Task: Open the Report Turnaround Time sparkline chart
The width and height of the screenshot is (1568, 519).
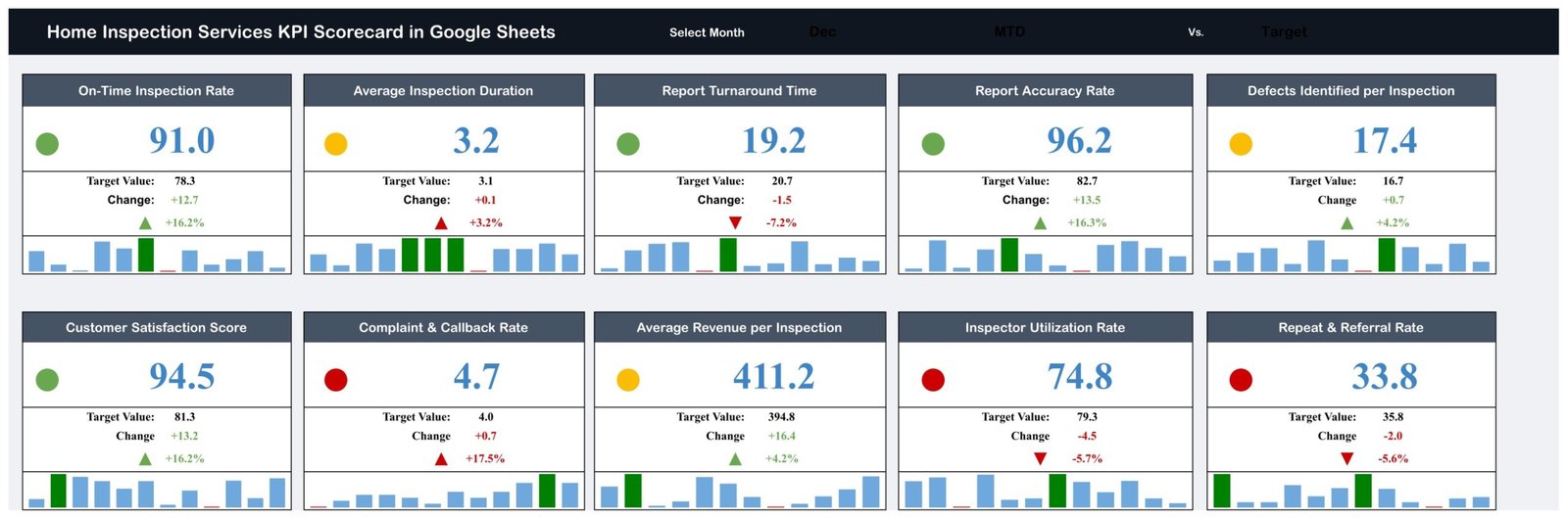Action: coord(739,255)
